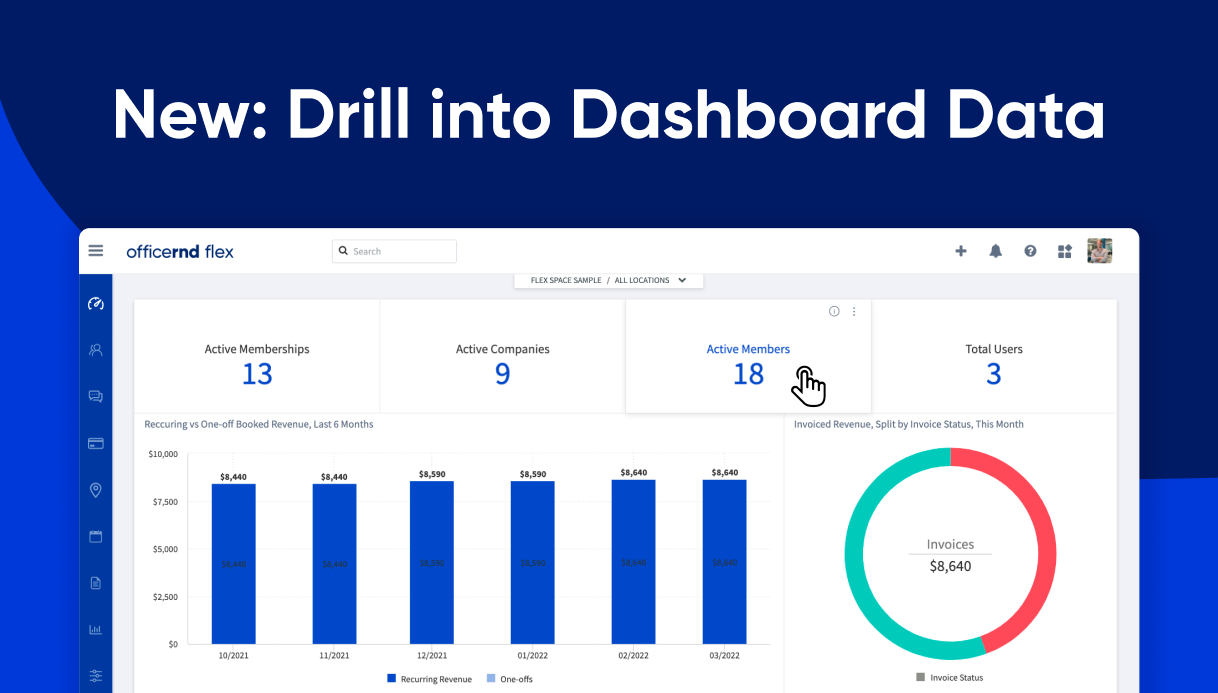Click the magnifier icon in the search box

point(343,251)
